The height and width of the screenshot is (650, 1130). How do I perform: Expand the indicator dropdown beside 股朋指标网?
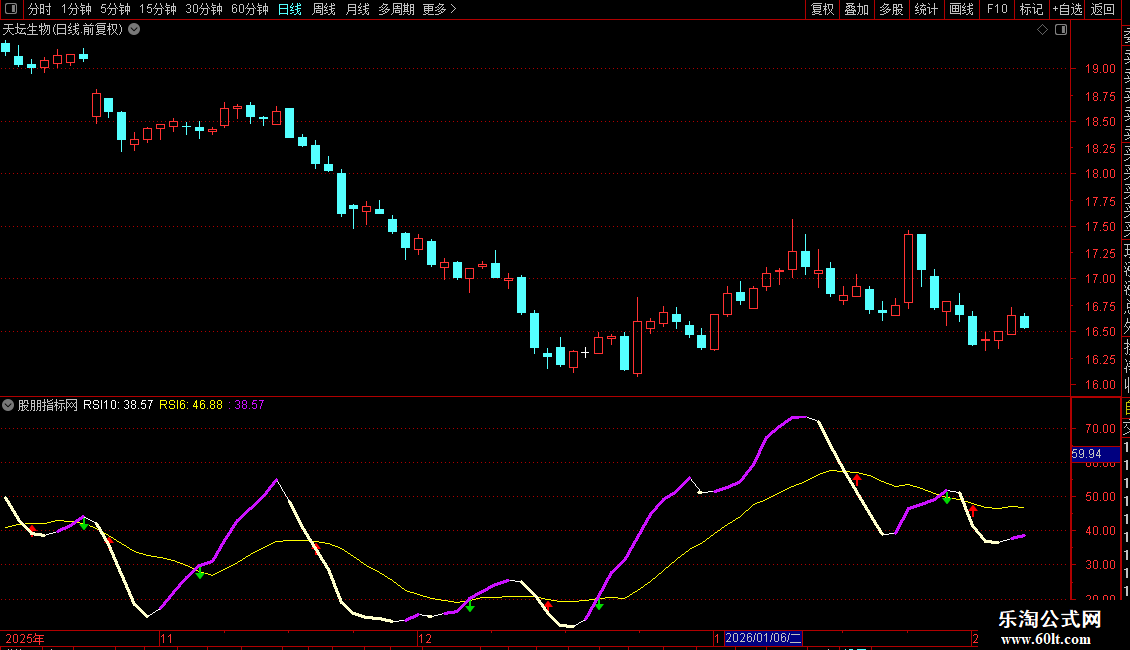pos(8,405)
